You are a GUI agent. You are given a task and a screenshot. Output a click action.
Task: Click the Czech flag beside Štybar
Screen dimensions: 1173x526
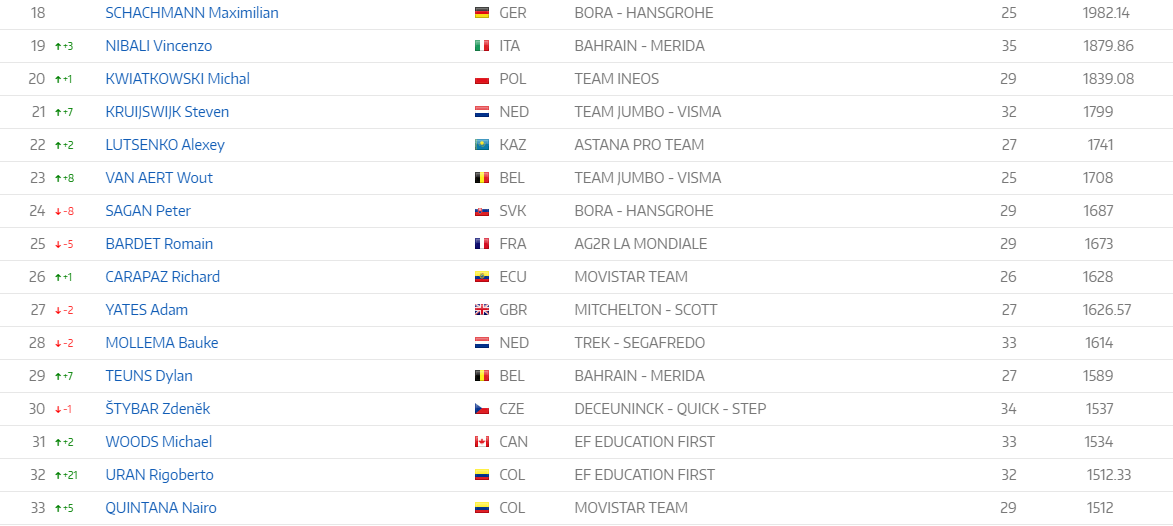click(x=482, y=409)
